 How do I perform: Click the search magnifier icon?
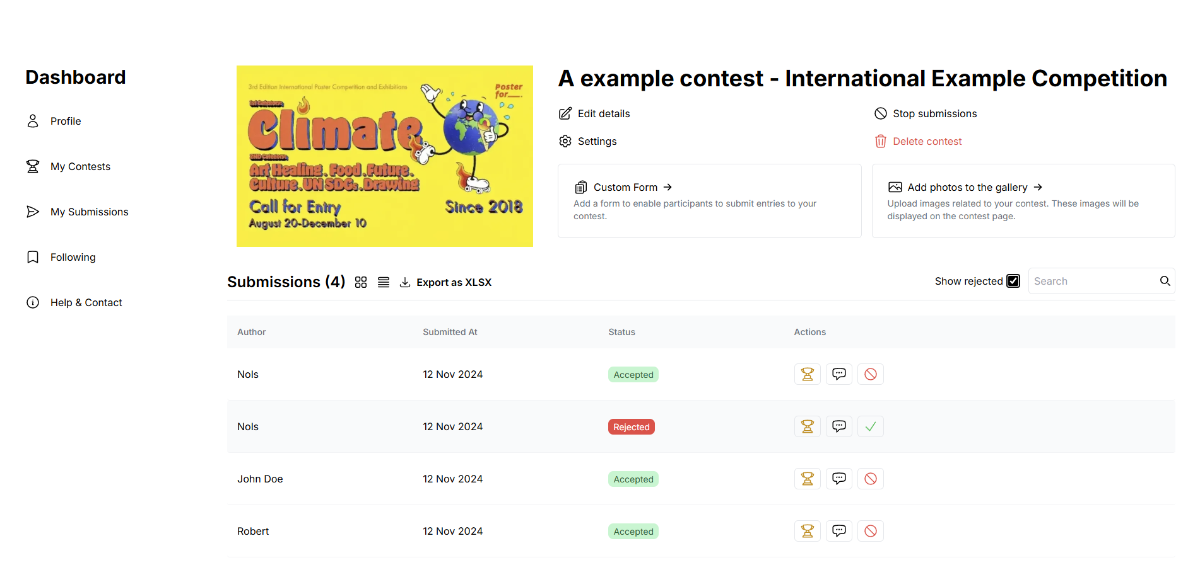pos(1165,281)
